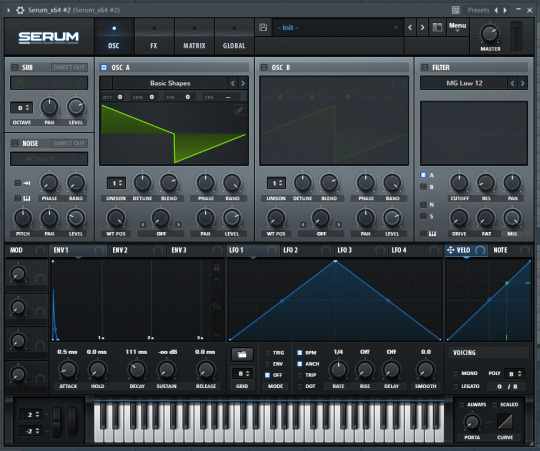Click the SUB DIRECT OUT button
Screen dimensions: 540x451
[x=69, y=67]
